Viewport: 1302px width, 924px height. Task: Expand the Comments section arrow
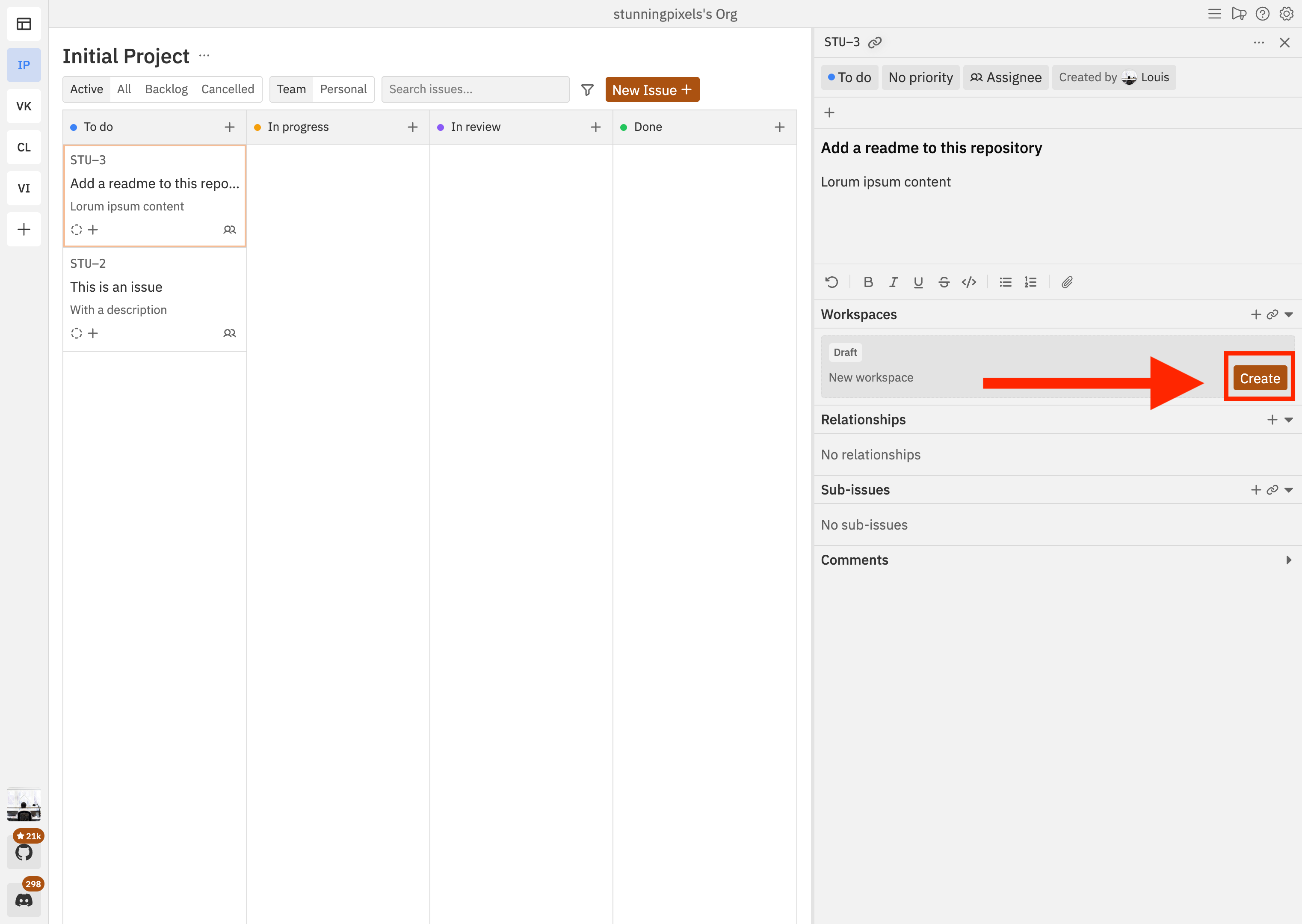tap(1288, 560)
